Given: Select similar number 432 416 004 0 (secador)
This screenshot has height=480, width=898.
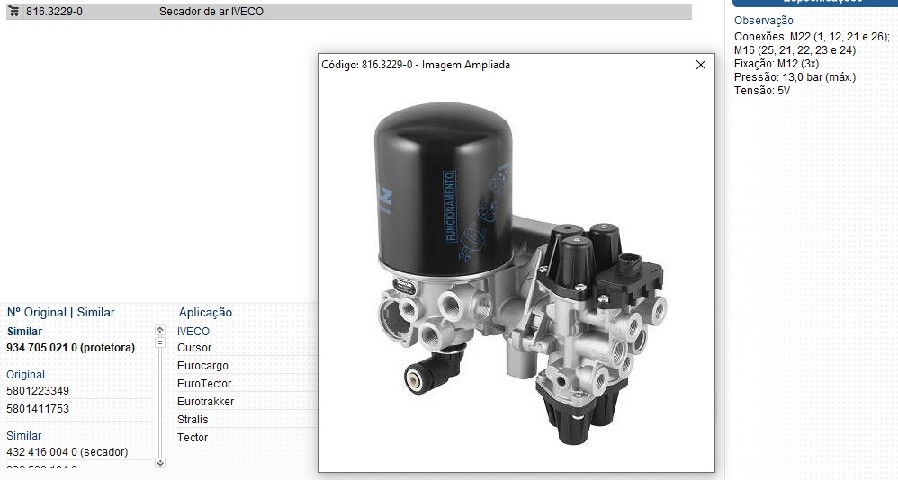Looking at the screenshot, I should pos(67,452).
